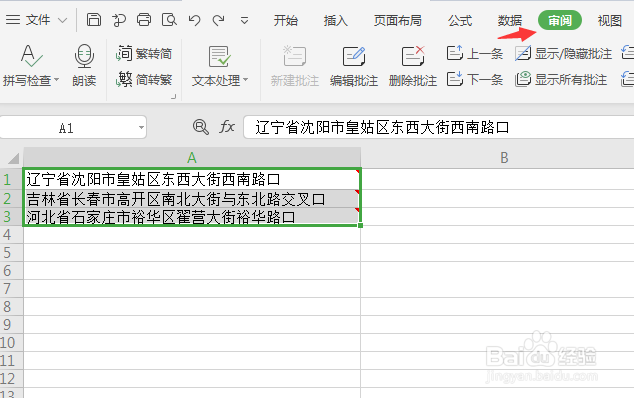Toggle 显示/隐藏批注
This screenshot has height=398, width=634.
[563, 53]
